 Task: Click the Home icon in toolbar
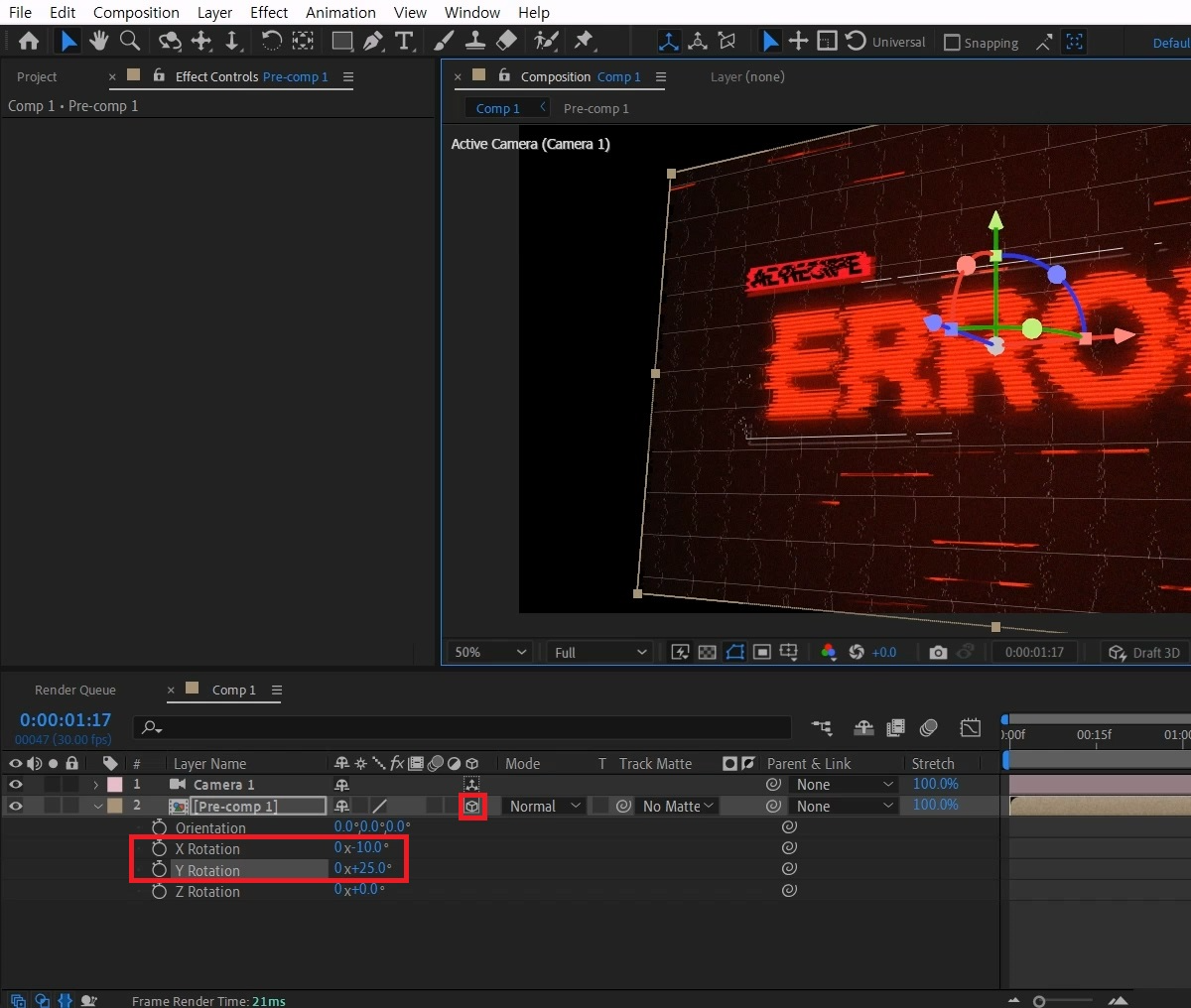pos(29,42)
